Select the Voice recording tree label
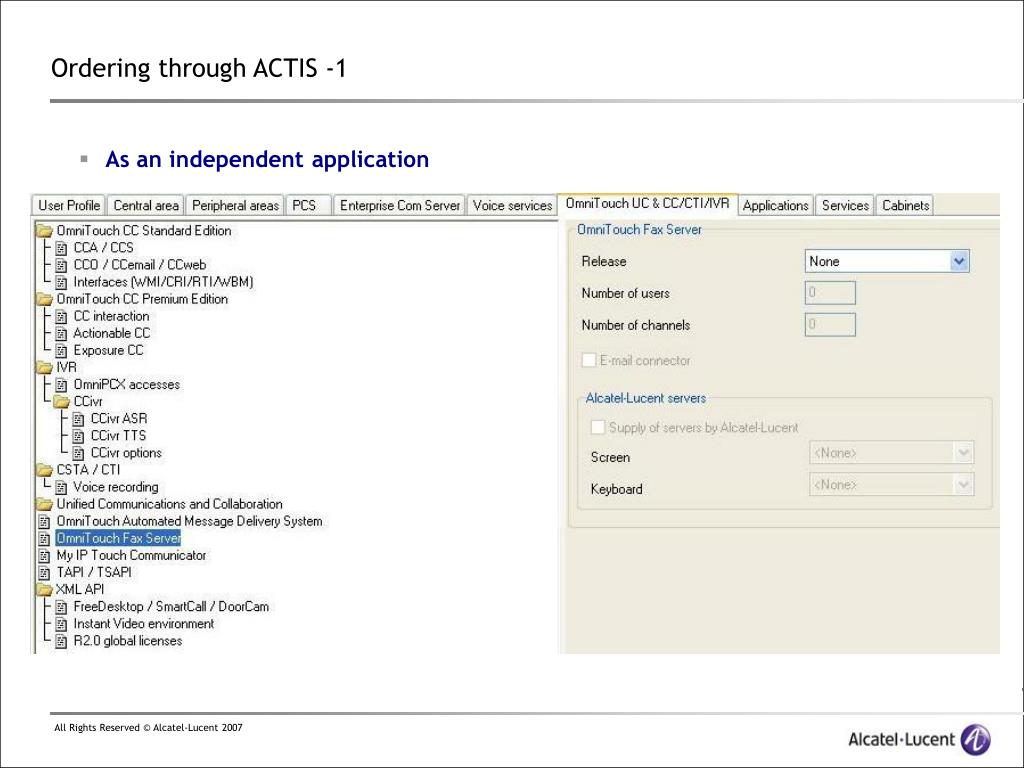1024x768 pixels. [x=116, y=487]
